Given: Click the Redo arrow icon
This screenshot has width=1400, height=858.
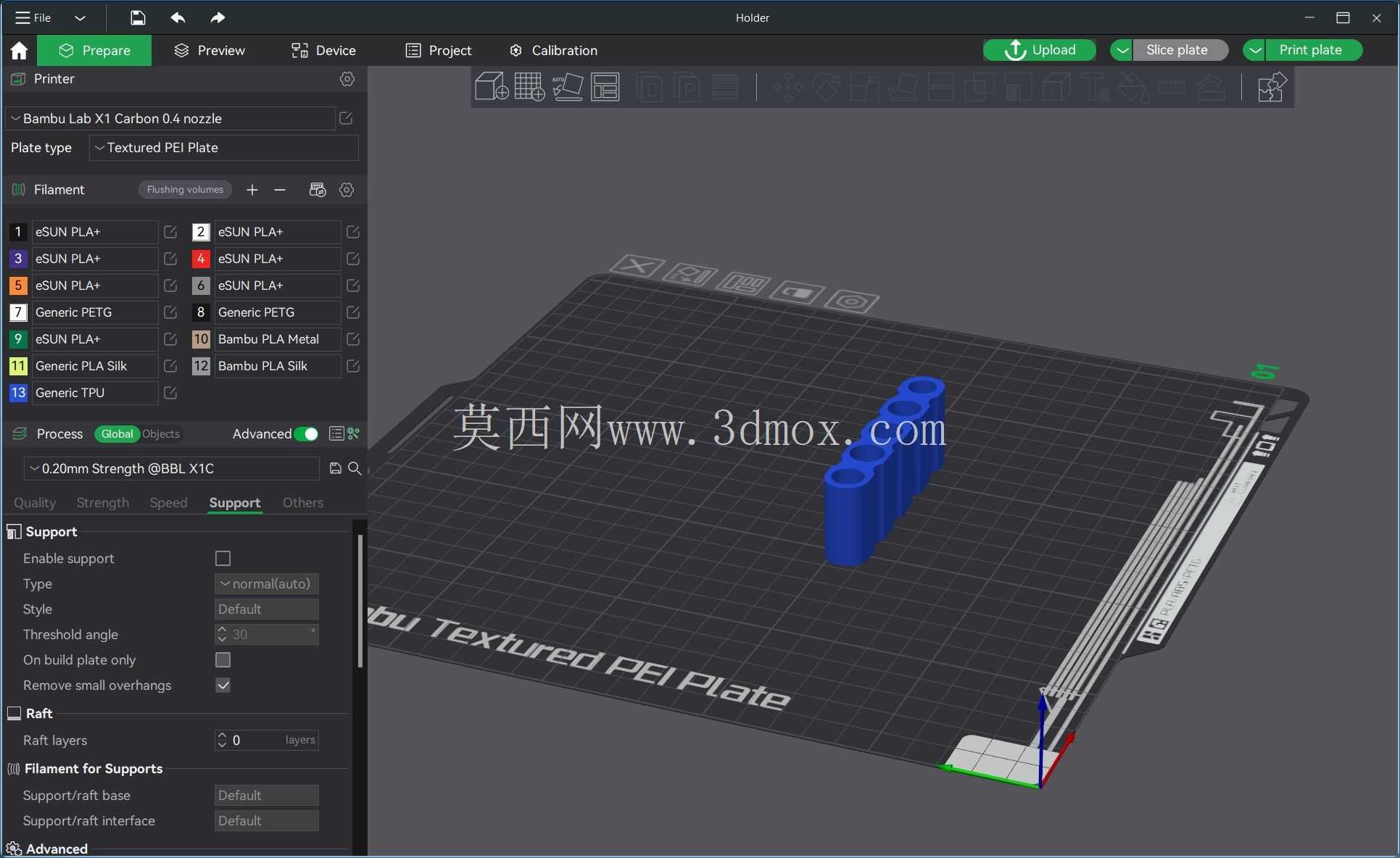Looking at the screenshot, I should (218, 17).
